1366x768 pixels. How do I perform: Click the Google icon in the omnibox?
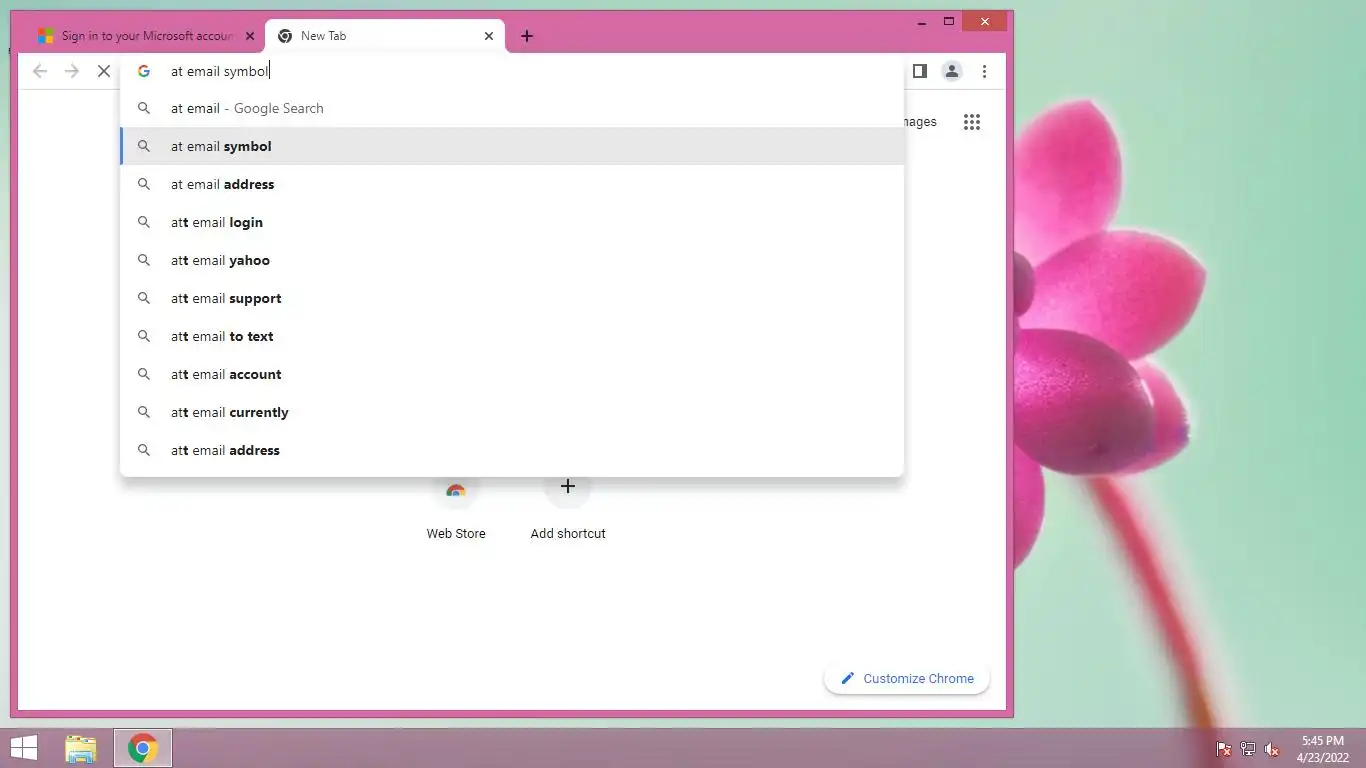(144, 71)
